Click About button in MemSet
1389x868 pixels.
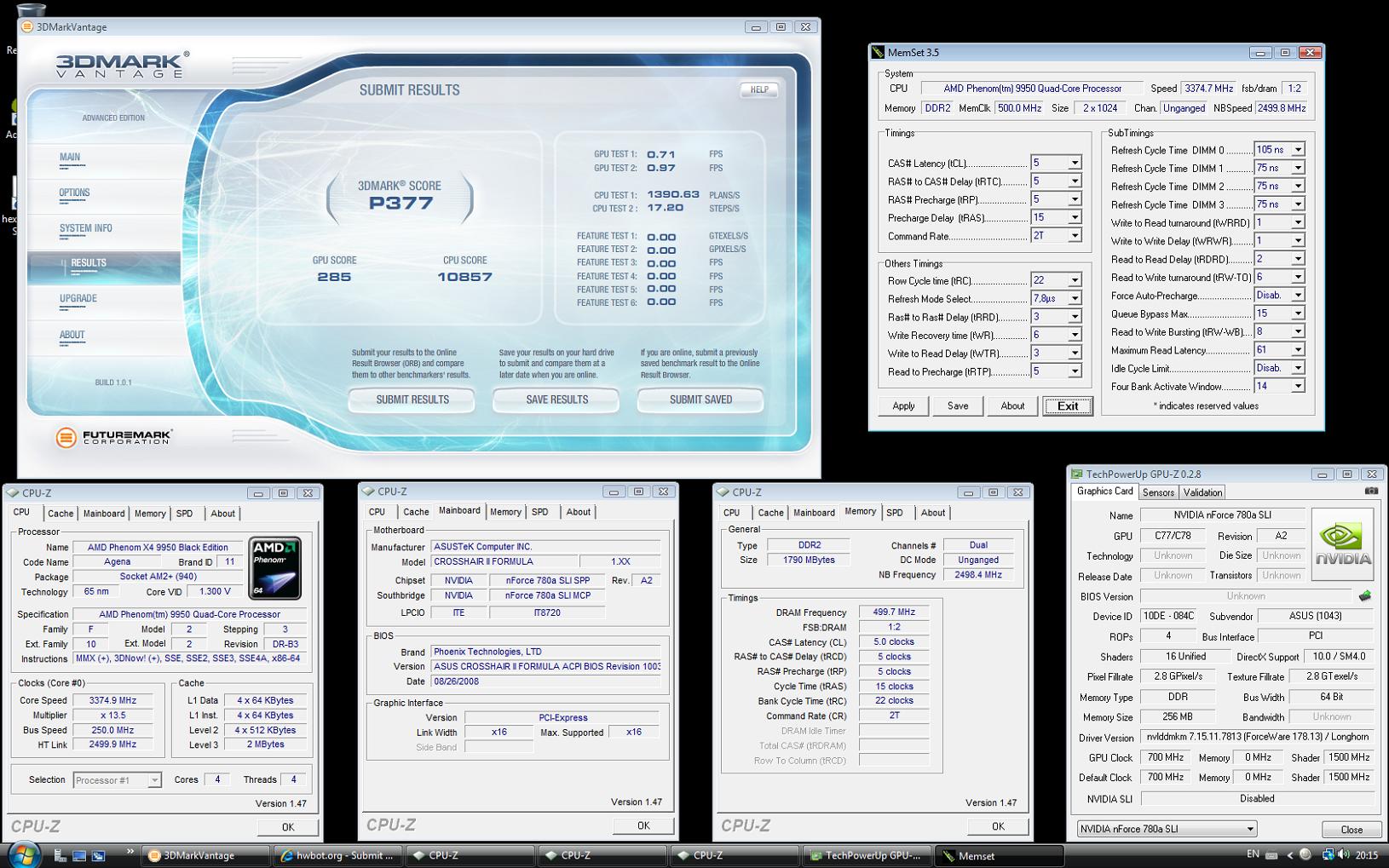(x=1012, y=405)
